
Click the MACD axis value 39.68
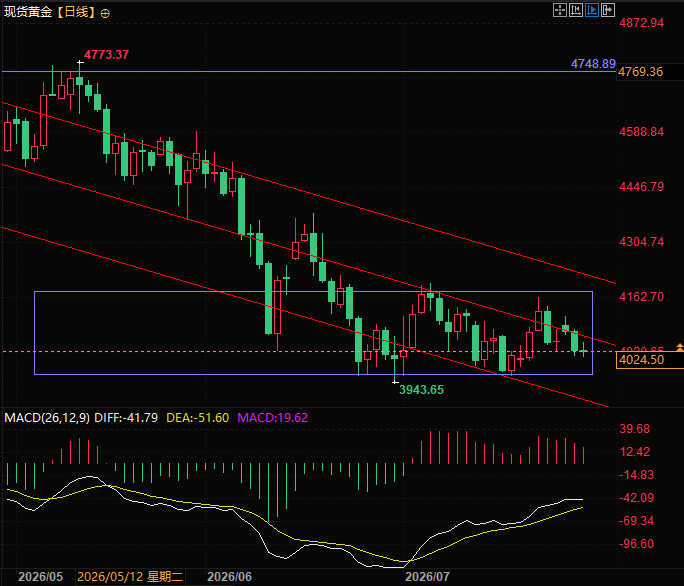coord(635,429)
